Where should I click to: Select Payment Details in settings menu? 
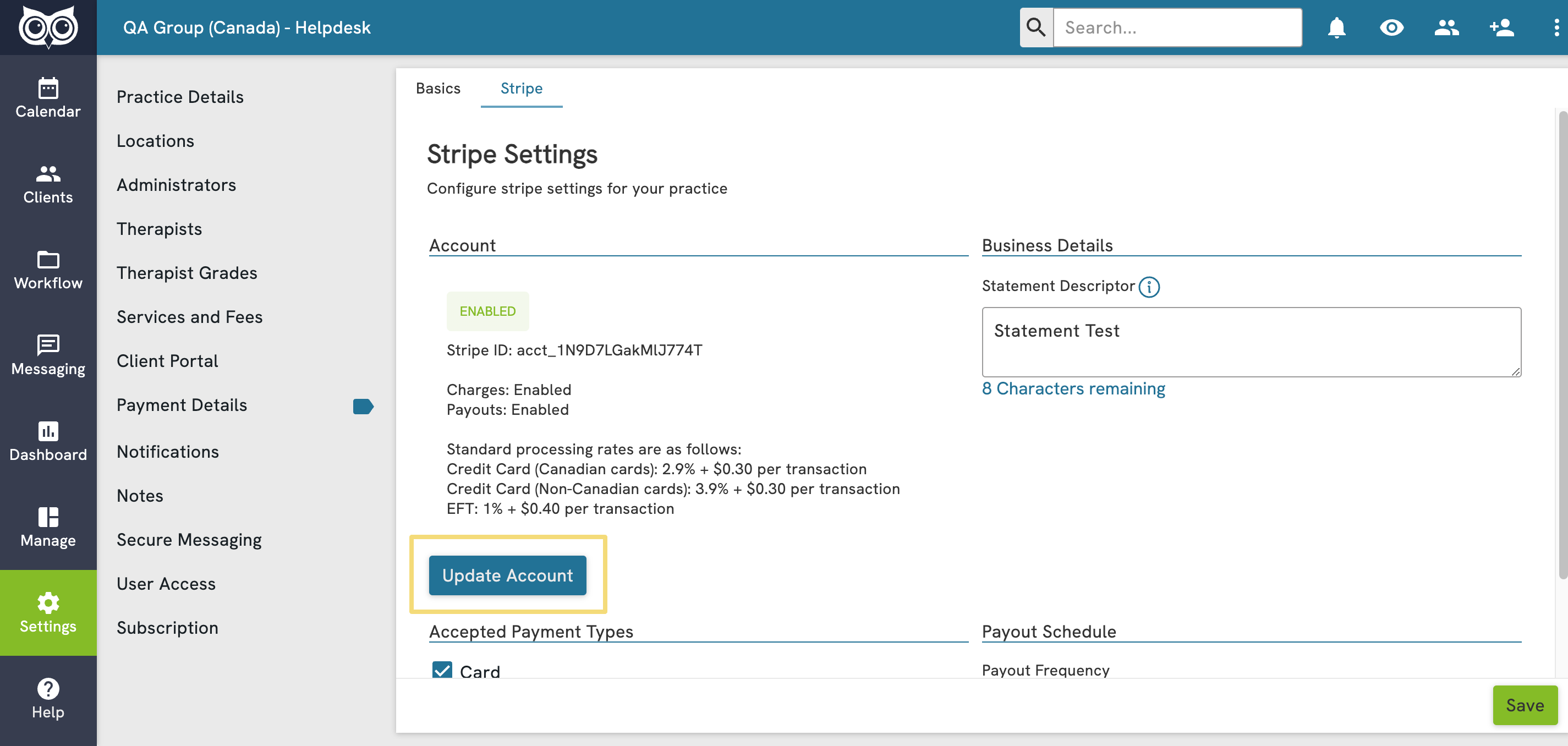[x=182, y=405]
